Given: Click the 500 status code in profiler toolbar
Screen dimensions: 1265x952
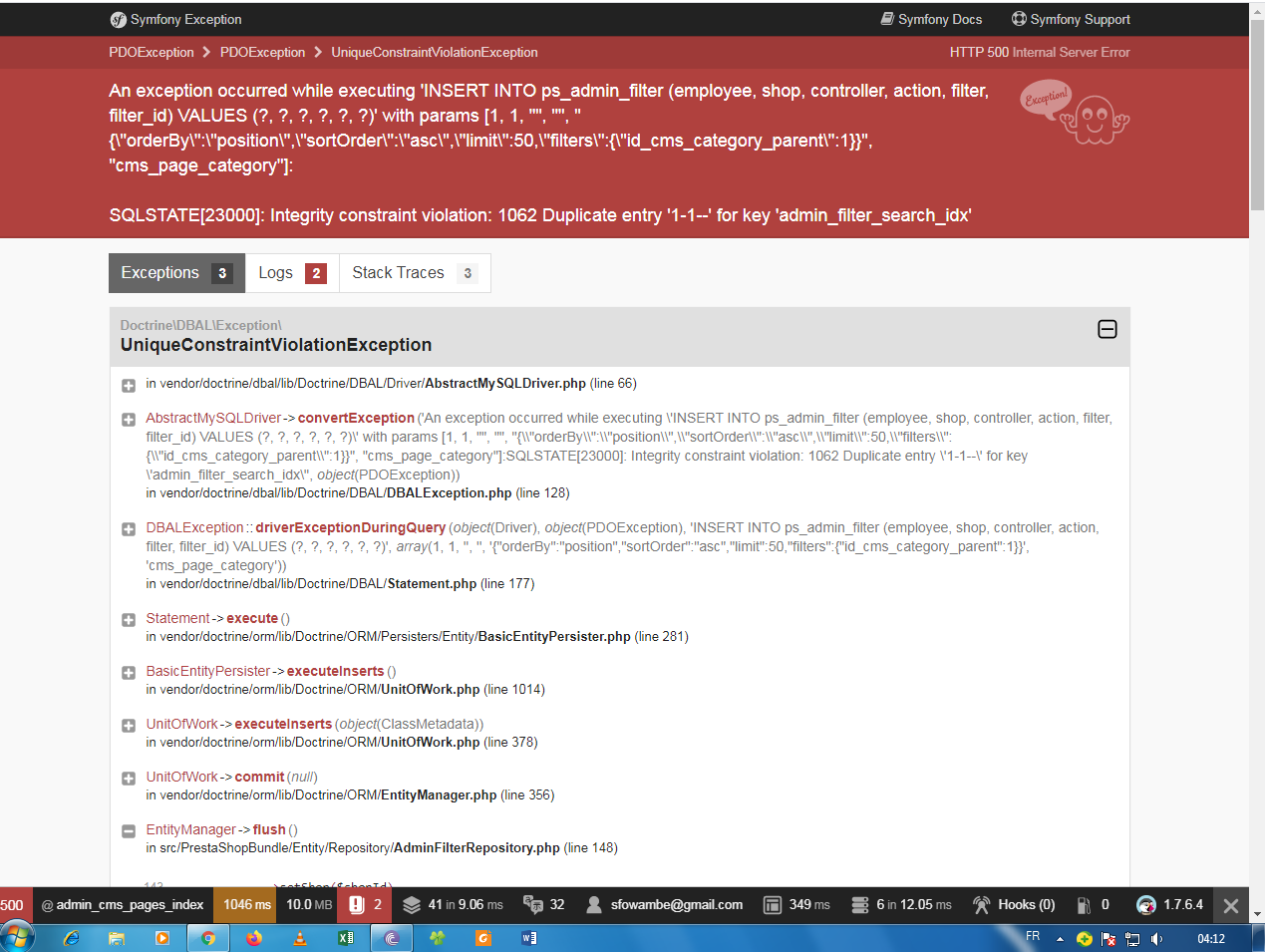Looking at the screenshot, I should [x=15, y=905].
